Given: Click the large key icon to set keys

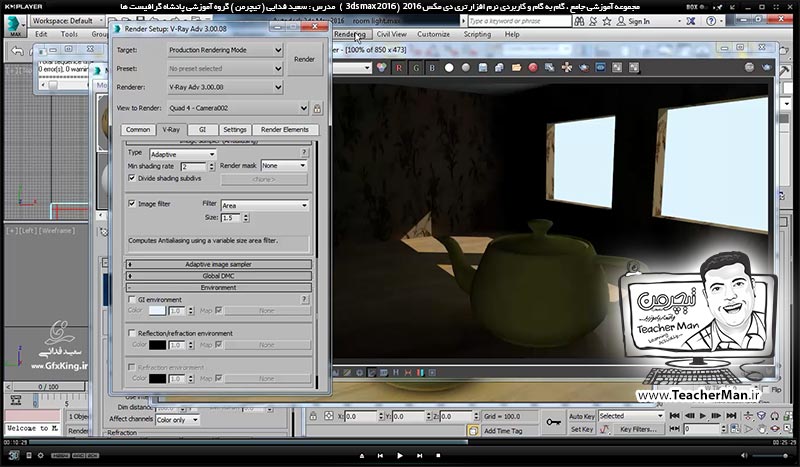Looking at the screenshot, I should [554, 422].
